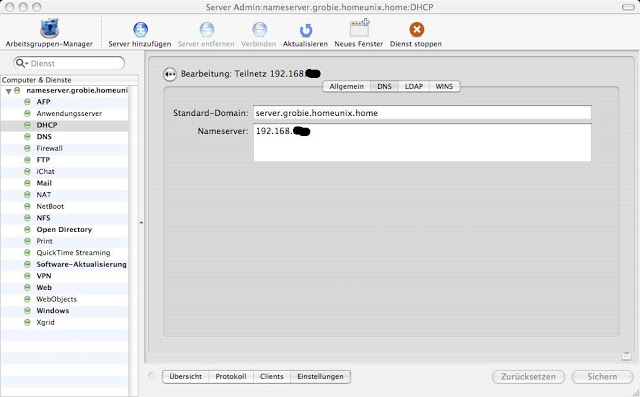
Task: Select the QuickTime Streaming service
Action: (x=73, y=253)
